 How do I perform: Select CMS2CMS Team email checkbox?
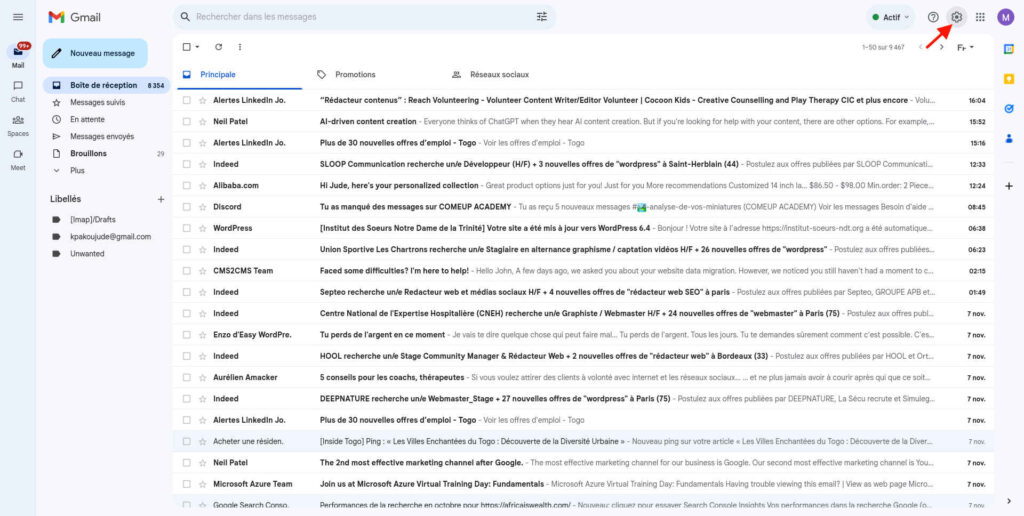click(187, 270)
